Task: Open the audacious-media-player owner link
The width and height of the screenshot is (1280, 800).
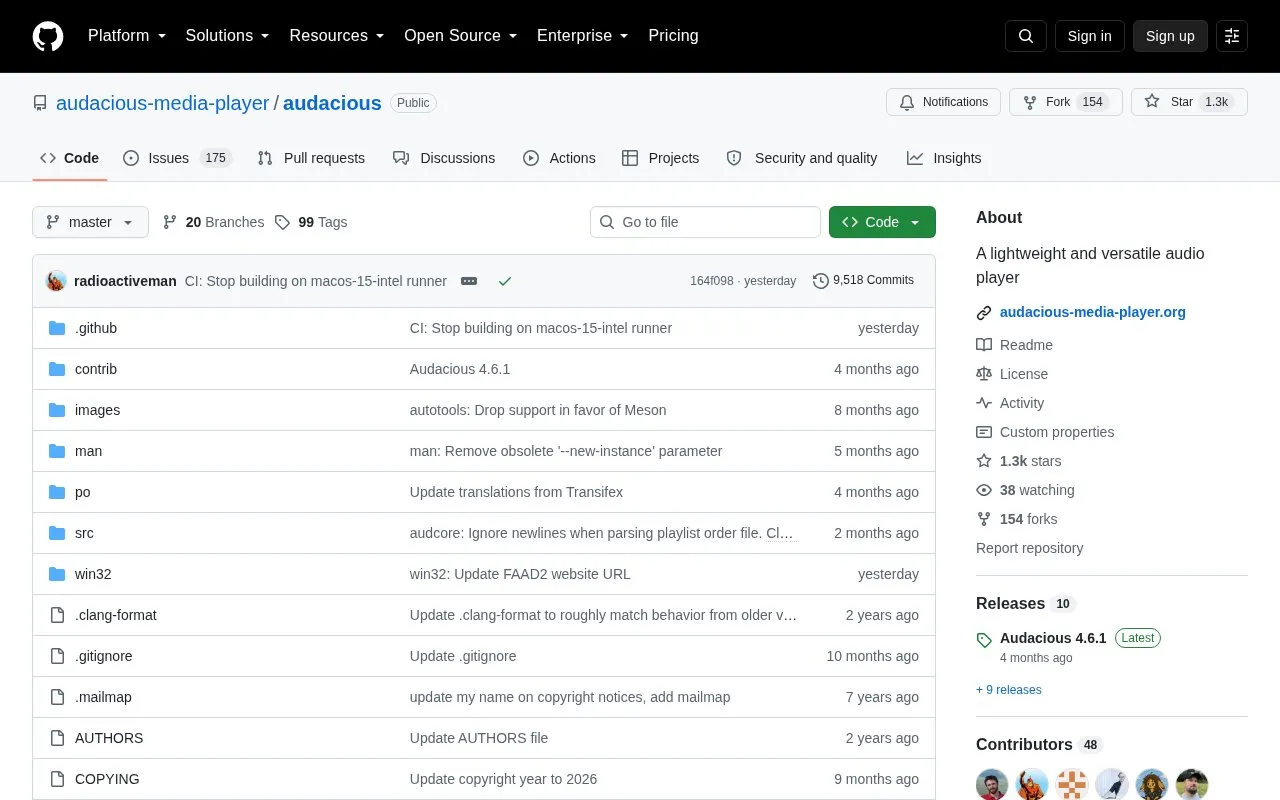Action: [x=163, y=103]
